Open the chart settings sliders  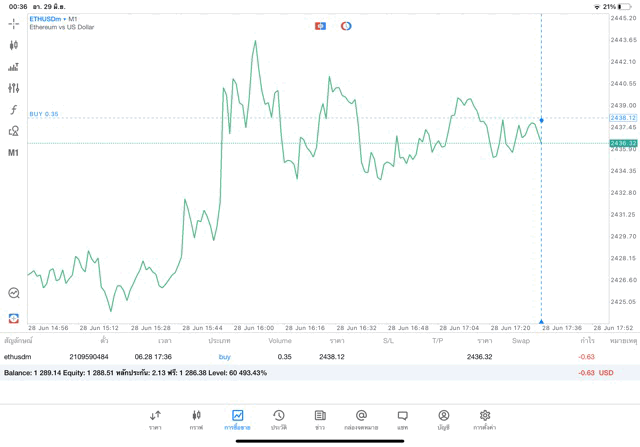click(14, 88)
